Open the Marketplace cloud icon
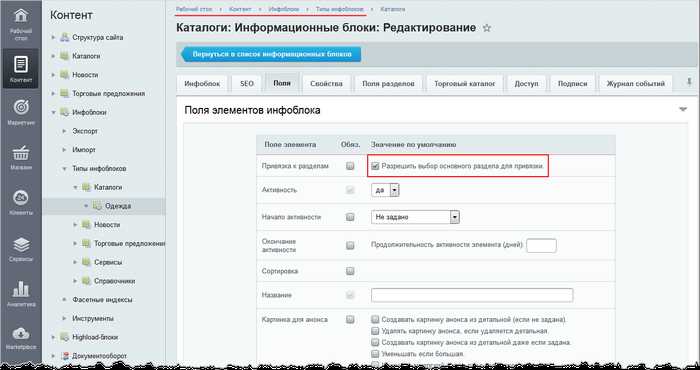The height and width of the screenshot is (370, 700). tap(21, 333)
